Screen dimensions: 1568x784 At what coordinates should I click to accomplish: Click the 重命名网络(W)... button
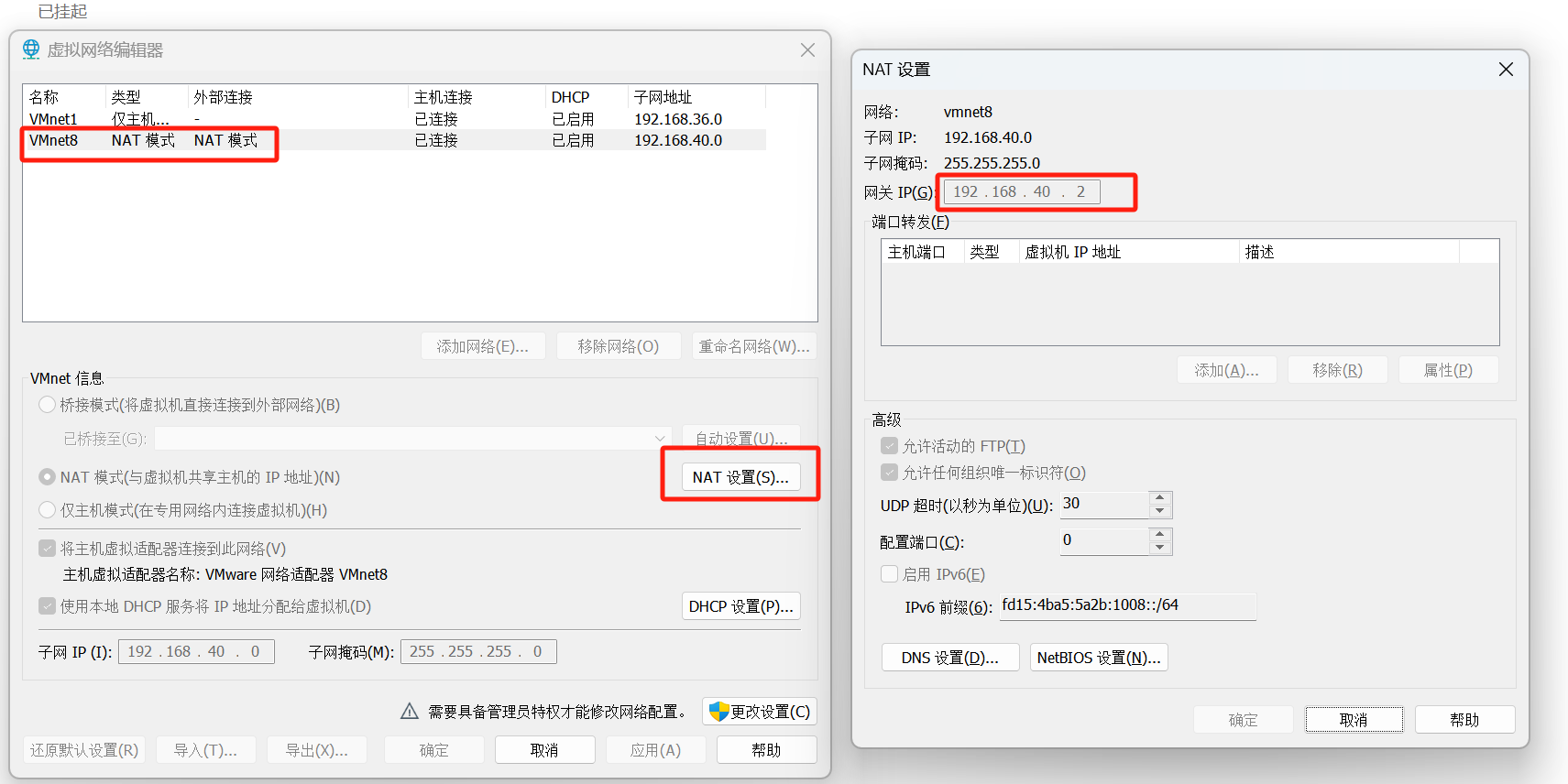pos(754,346)
